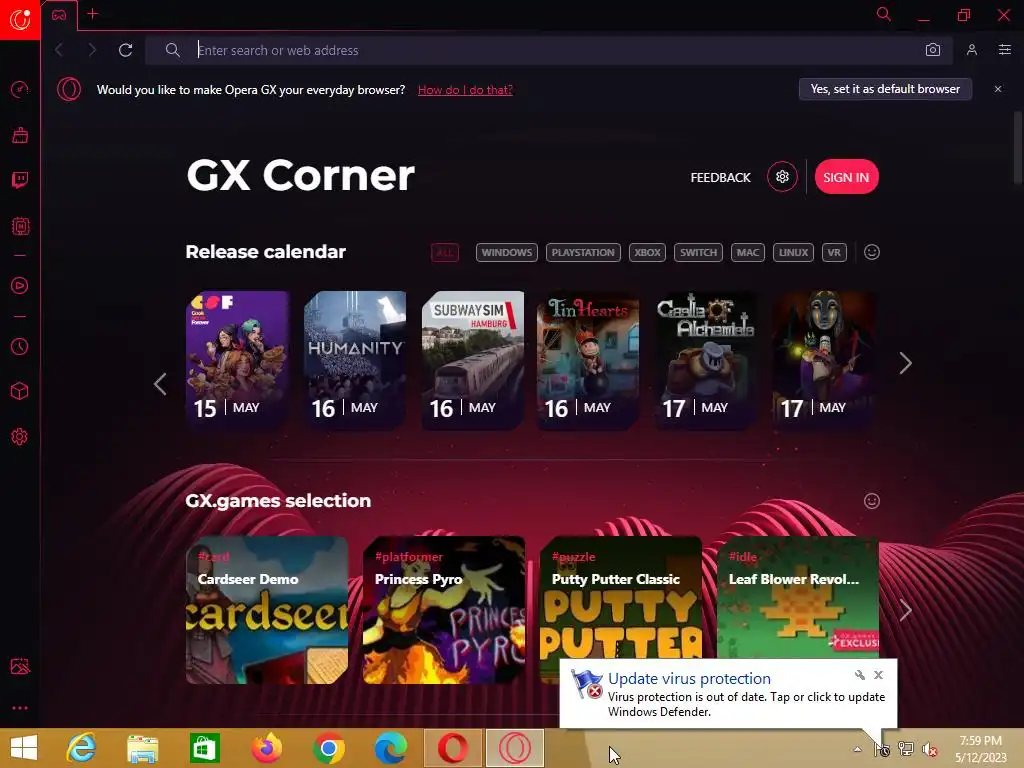Click the Update virus protection notification title
Image resolution: width=1024 pixels, height=768 pixels.
click(x=689, y=679)
